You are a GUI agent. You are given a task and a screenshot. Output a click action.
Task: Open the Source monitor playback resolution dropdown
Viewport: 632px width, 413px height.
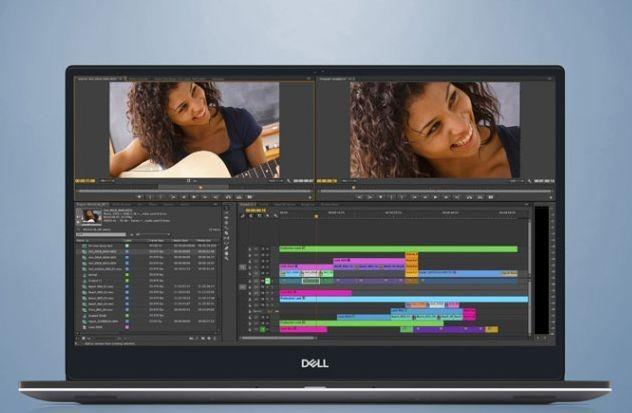[276, 181]
